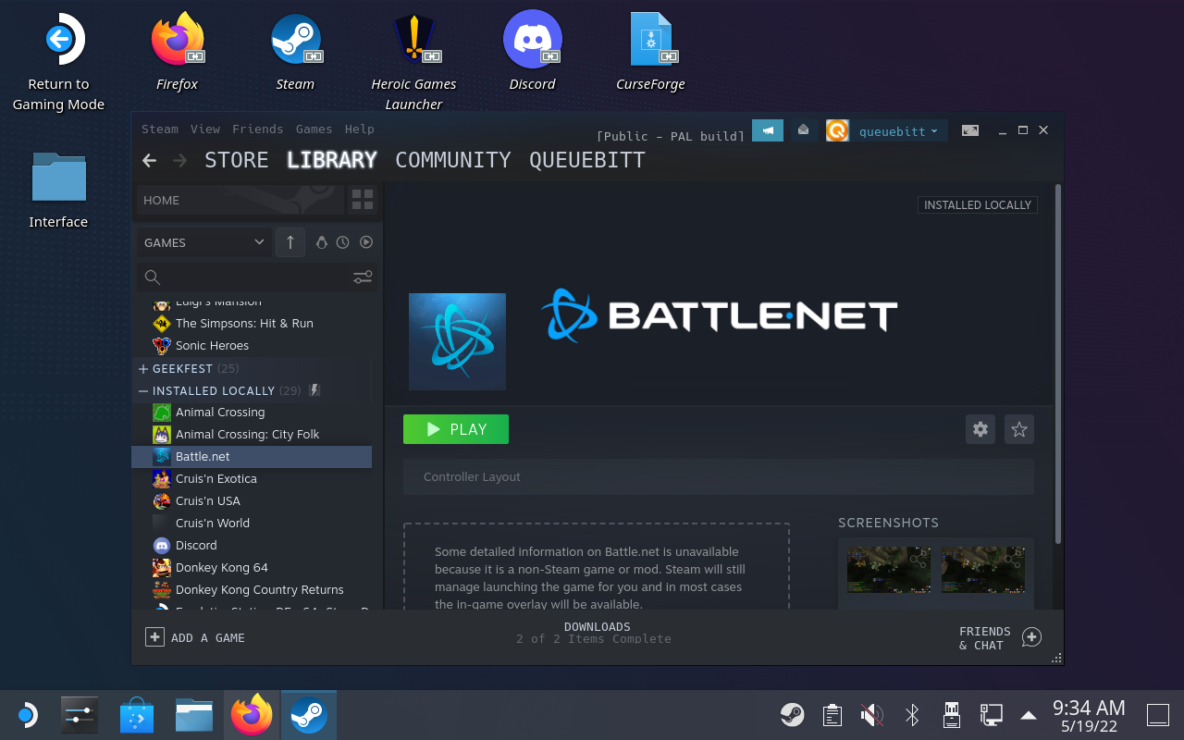This screenshot has height=740, width=1184.
Task: Open Battle.net settings gear icon
Action: pyautogui.click(x=980, y=429)
